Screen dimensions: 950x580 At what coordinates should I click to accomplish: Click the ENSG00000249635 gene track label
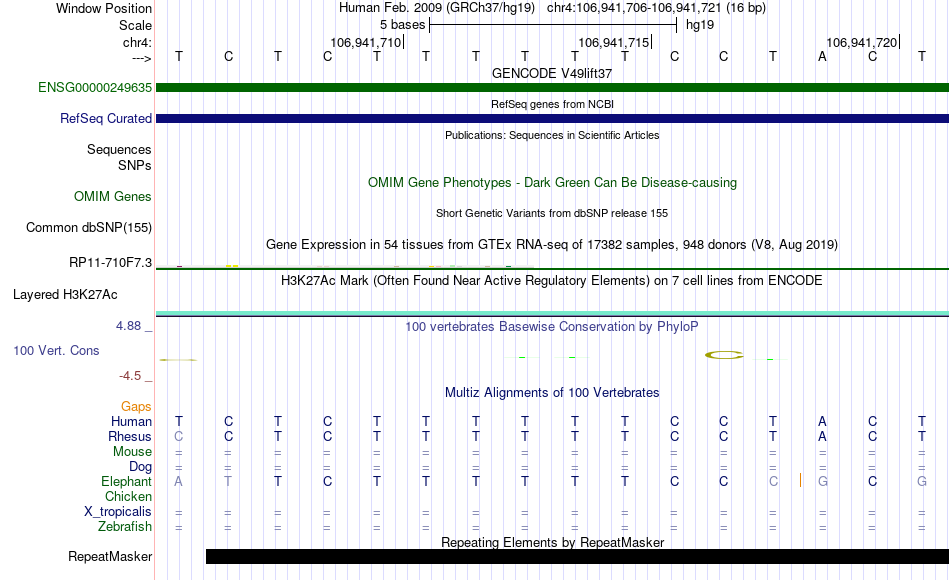click(95, 87)
